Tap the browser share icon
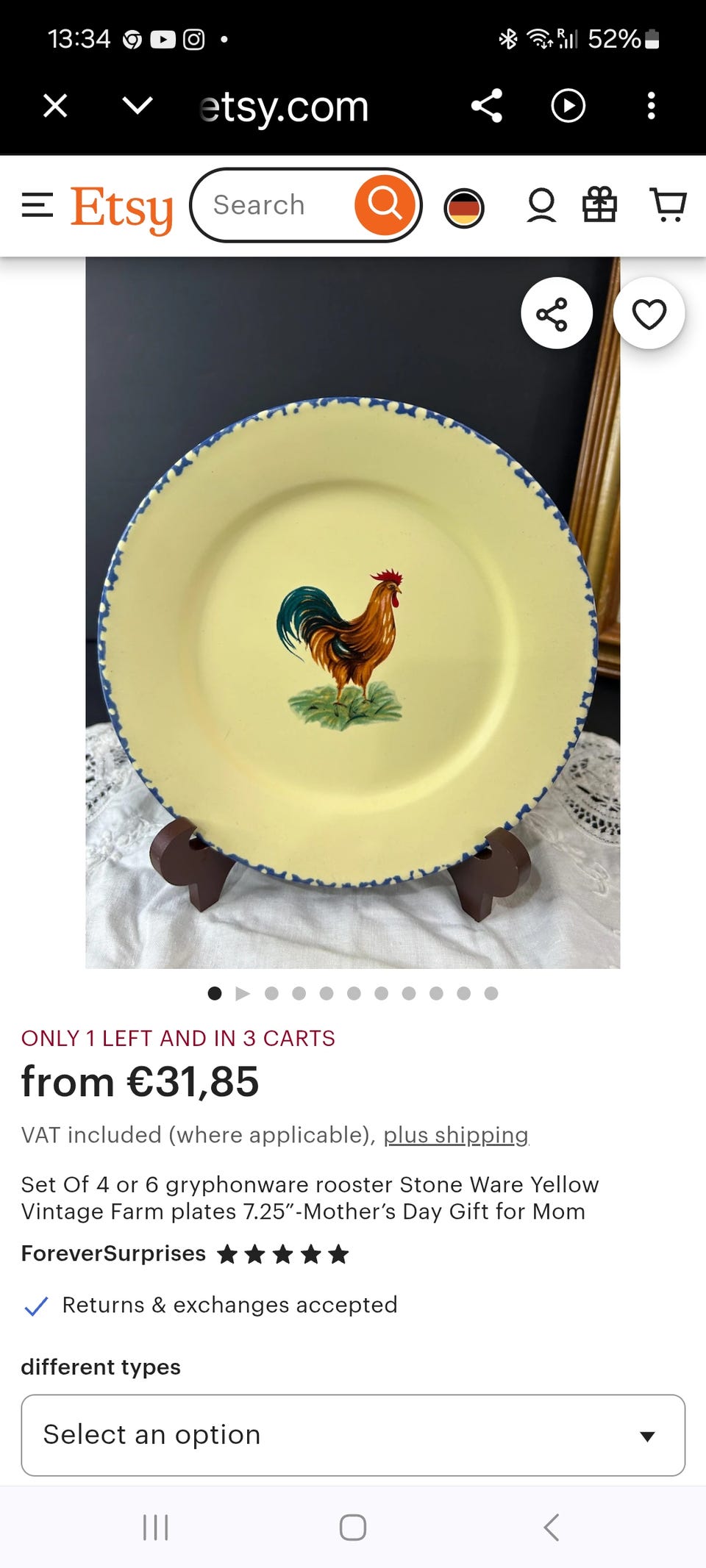 (x=487, y=106)
